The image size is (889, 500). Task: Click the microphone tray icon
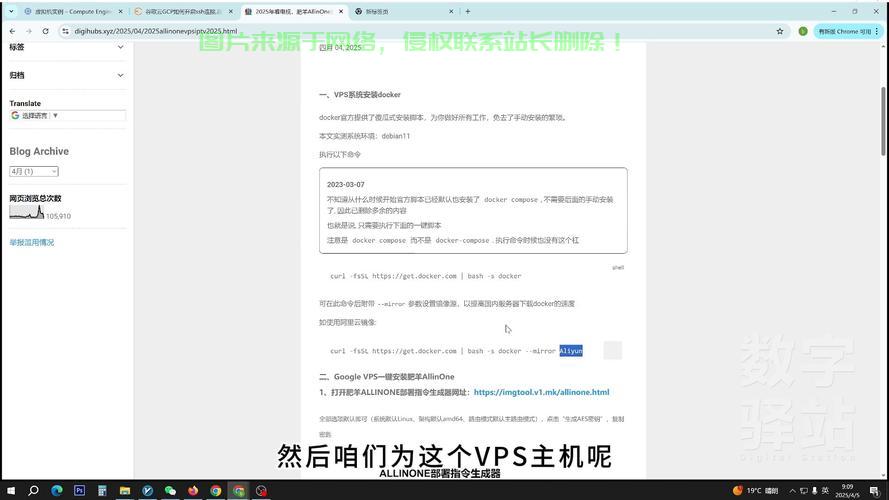pyautogui.click(x=815, y=490)
